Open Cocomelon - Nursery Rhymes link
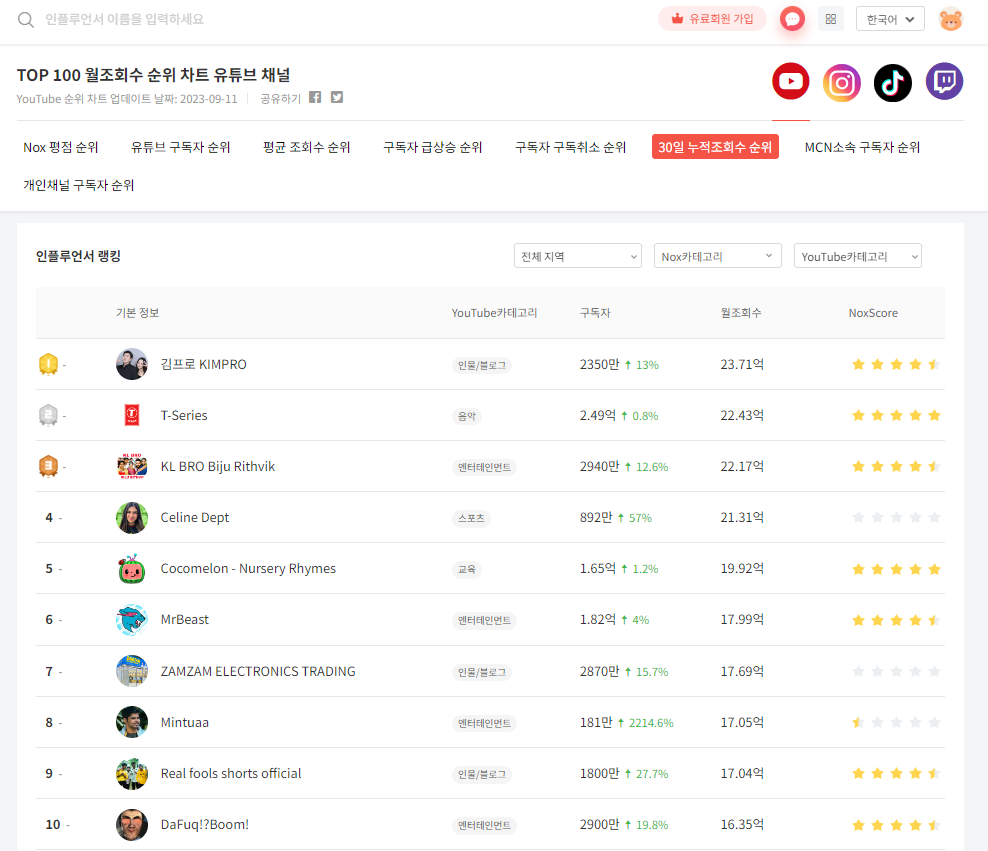Screen dimensions: 988x851 tap(248, 569)
